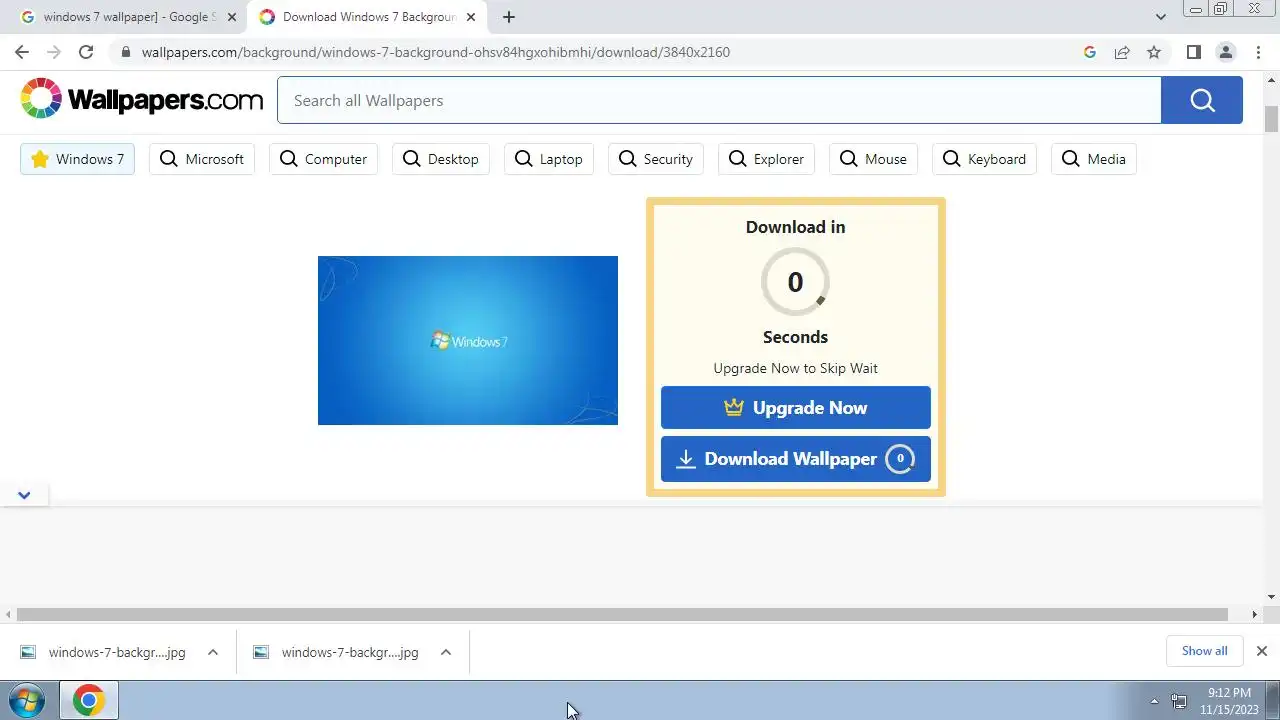Go back to the previous page
The height and width of the screenshot is (720, 1280).
tap(22, 52)
